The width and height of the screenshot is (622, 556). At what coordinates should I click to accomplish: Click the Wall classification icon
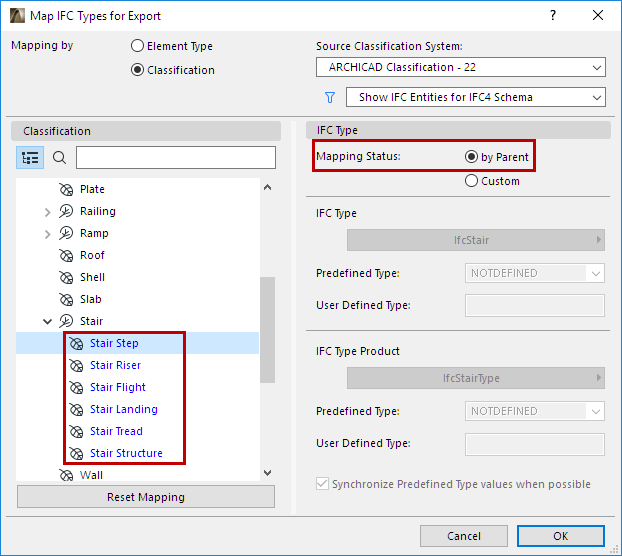pyautogui.click(x=66, y=475)
